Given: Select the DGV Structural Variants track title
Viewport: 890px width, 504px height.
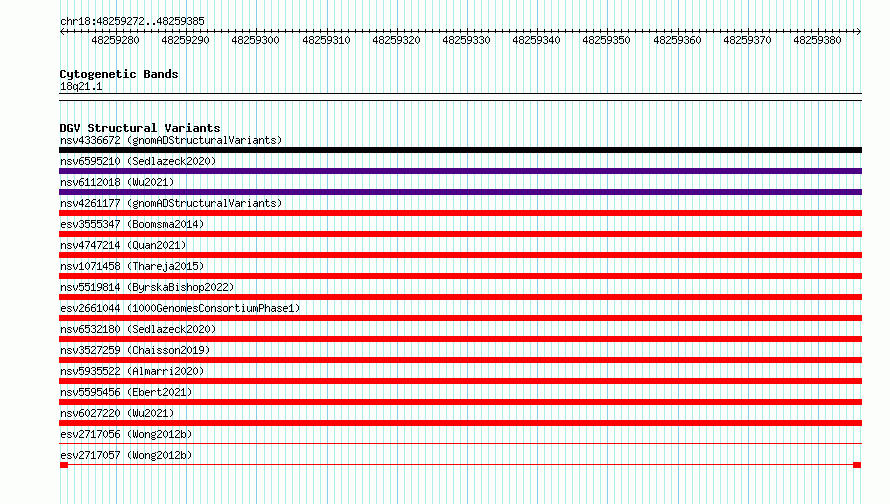Looking at the screenshot, I should point(140,128).
